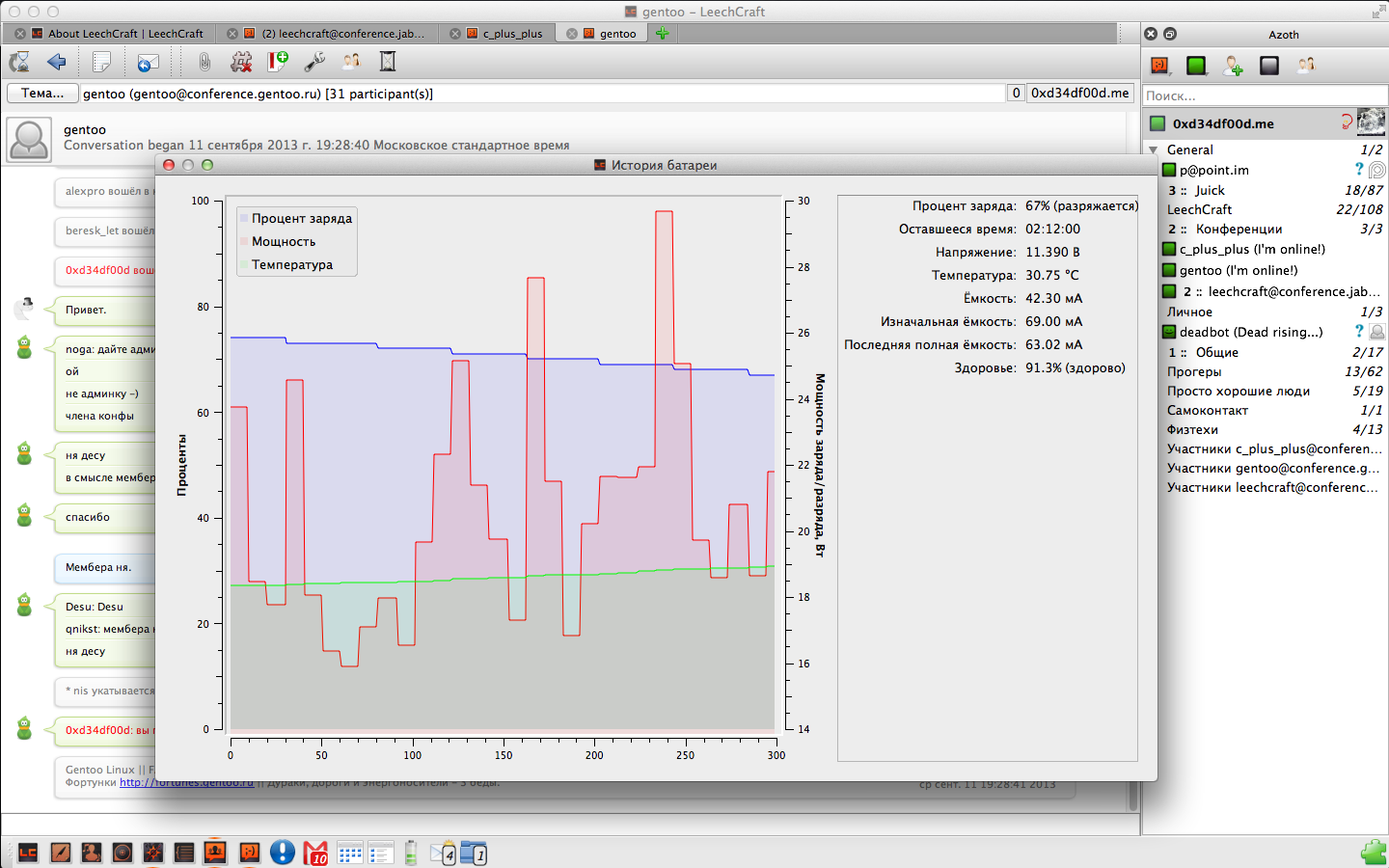Expand the Конференции group
Screen dimensions: 1389x868
point(1239,229)
